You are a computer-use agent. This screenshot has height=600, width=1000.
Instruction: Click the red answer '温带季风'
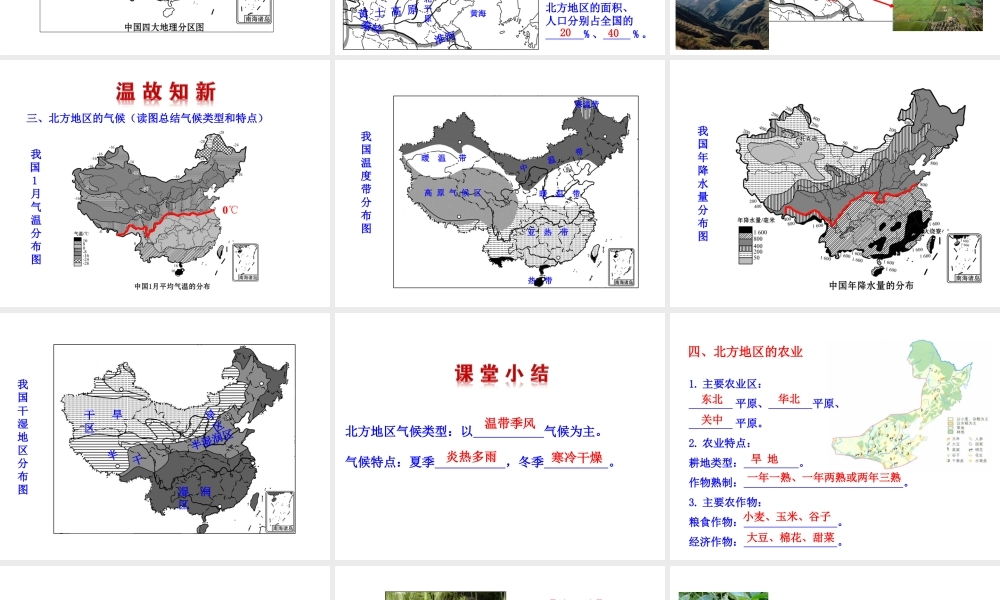coord(510,423)
